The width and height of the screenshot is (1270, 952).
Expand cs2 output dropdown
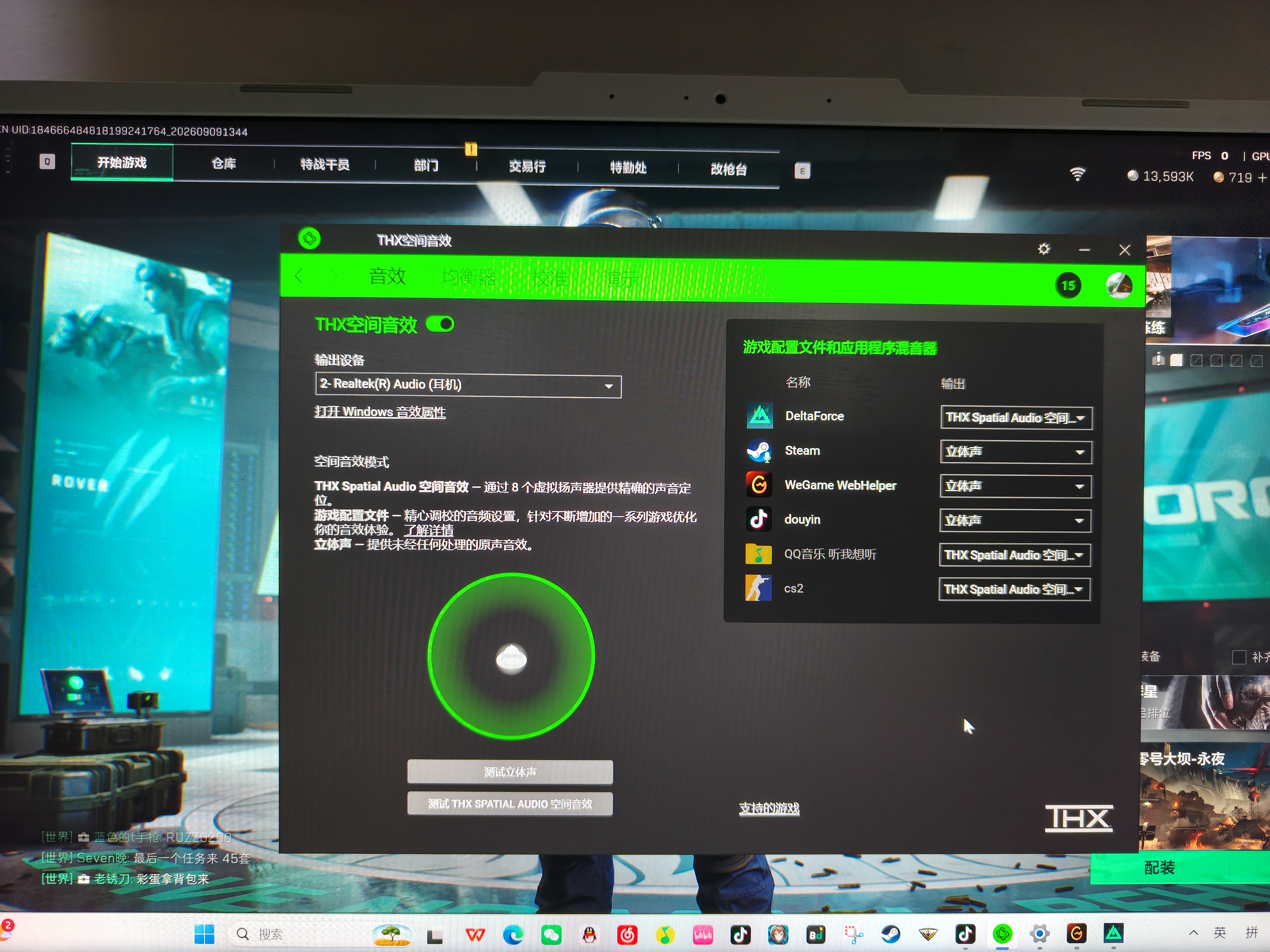coord(1014,589)
